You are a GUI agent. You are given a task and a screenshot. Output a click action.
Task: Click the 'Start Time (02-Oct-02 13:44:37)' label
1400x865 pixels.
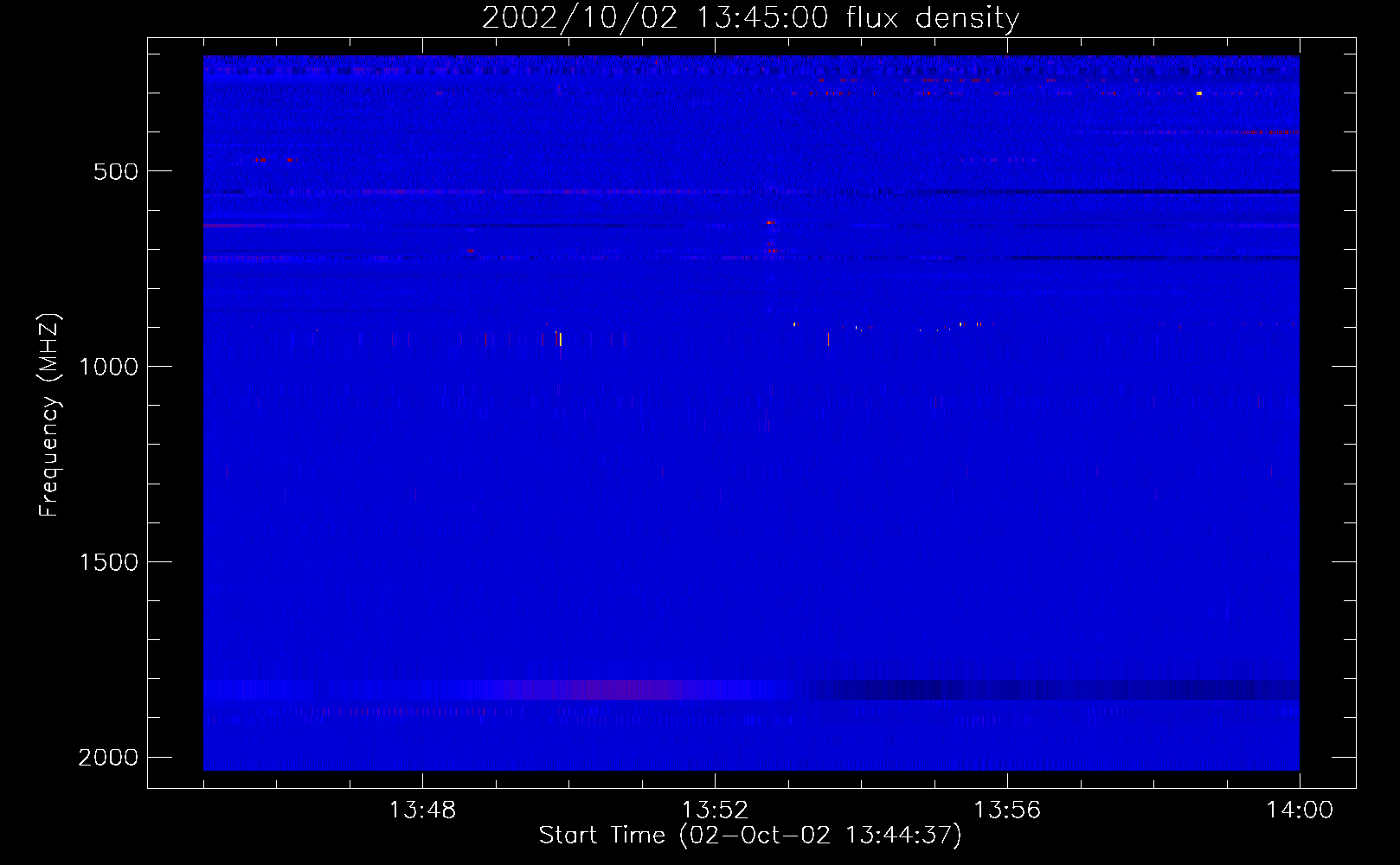point(750,836)
